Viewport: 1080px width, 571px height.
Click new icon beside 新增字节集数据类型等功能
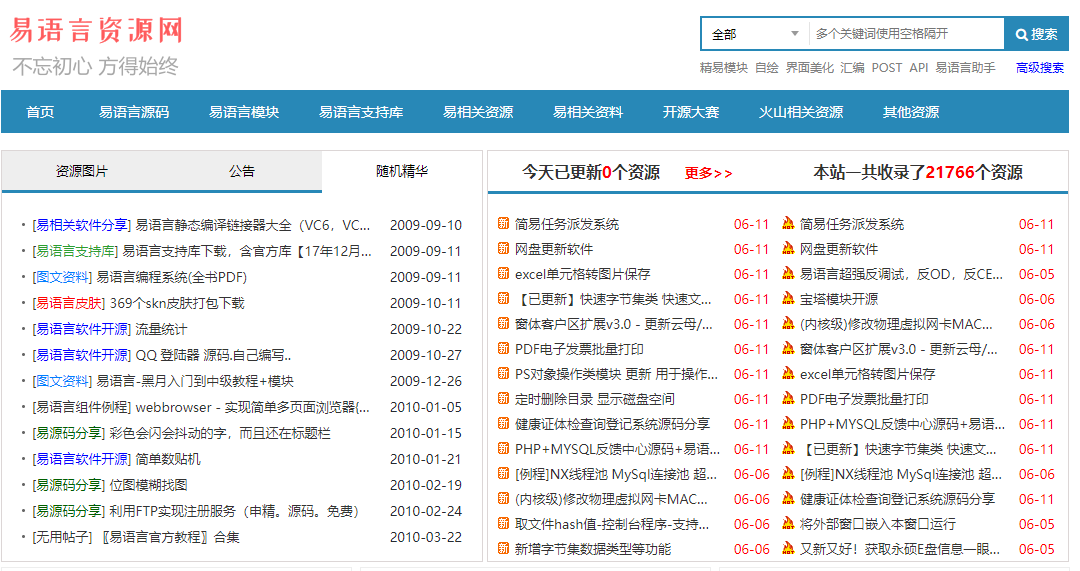click(503, 548)
